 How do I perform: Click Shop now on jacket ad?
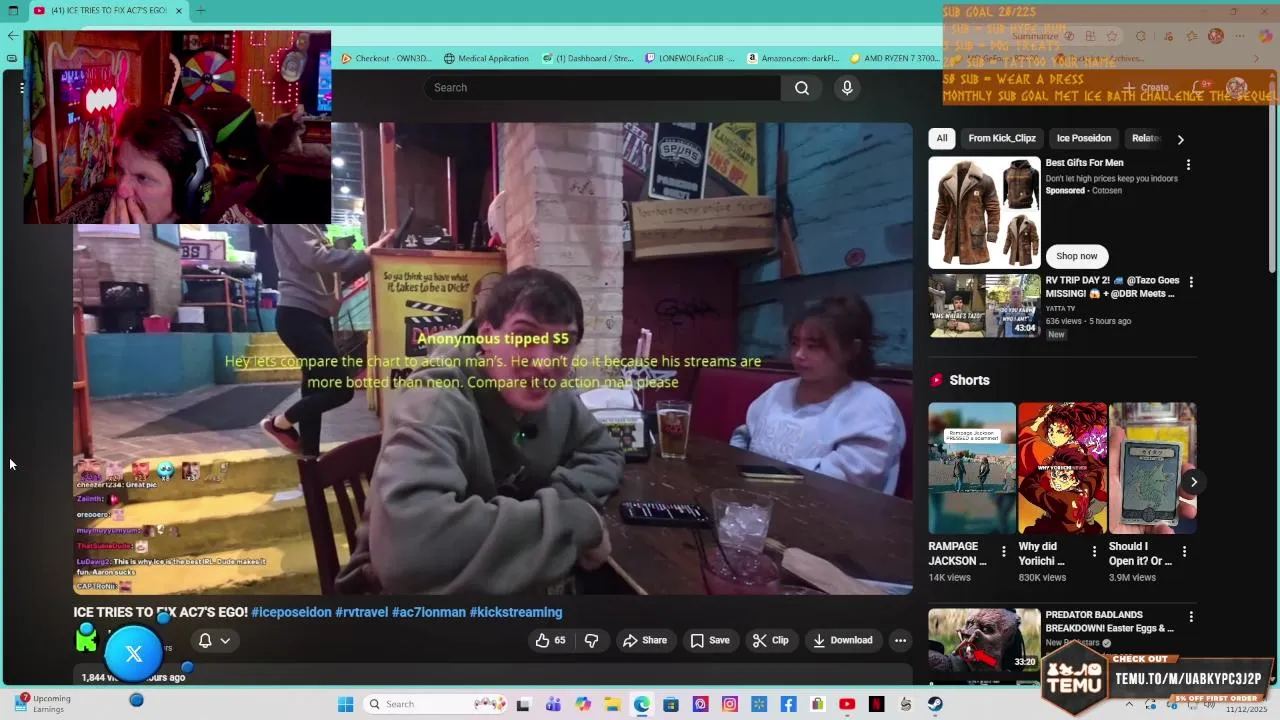coord(1076,256)
